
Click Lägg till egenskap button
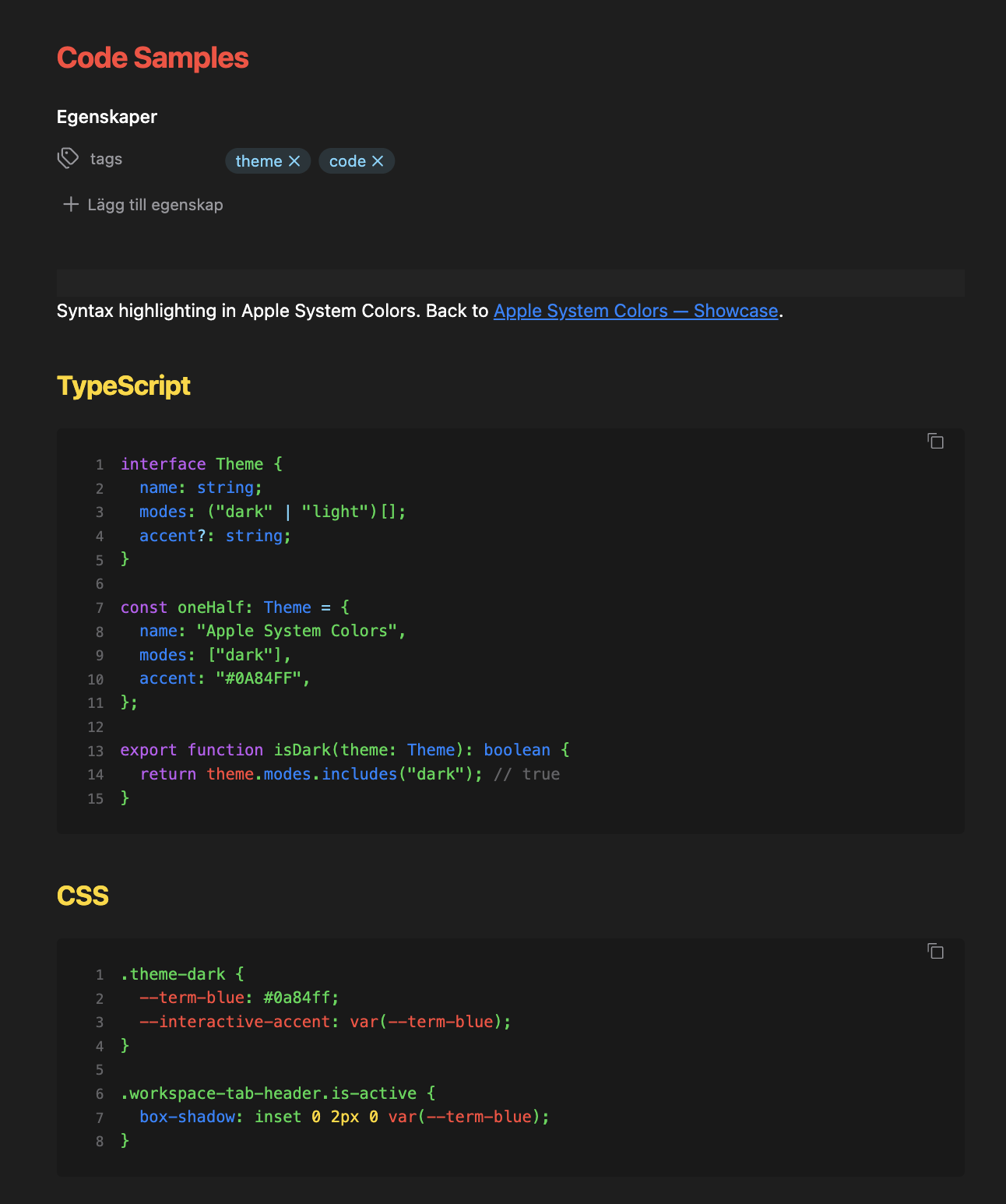pos(142,205)
